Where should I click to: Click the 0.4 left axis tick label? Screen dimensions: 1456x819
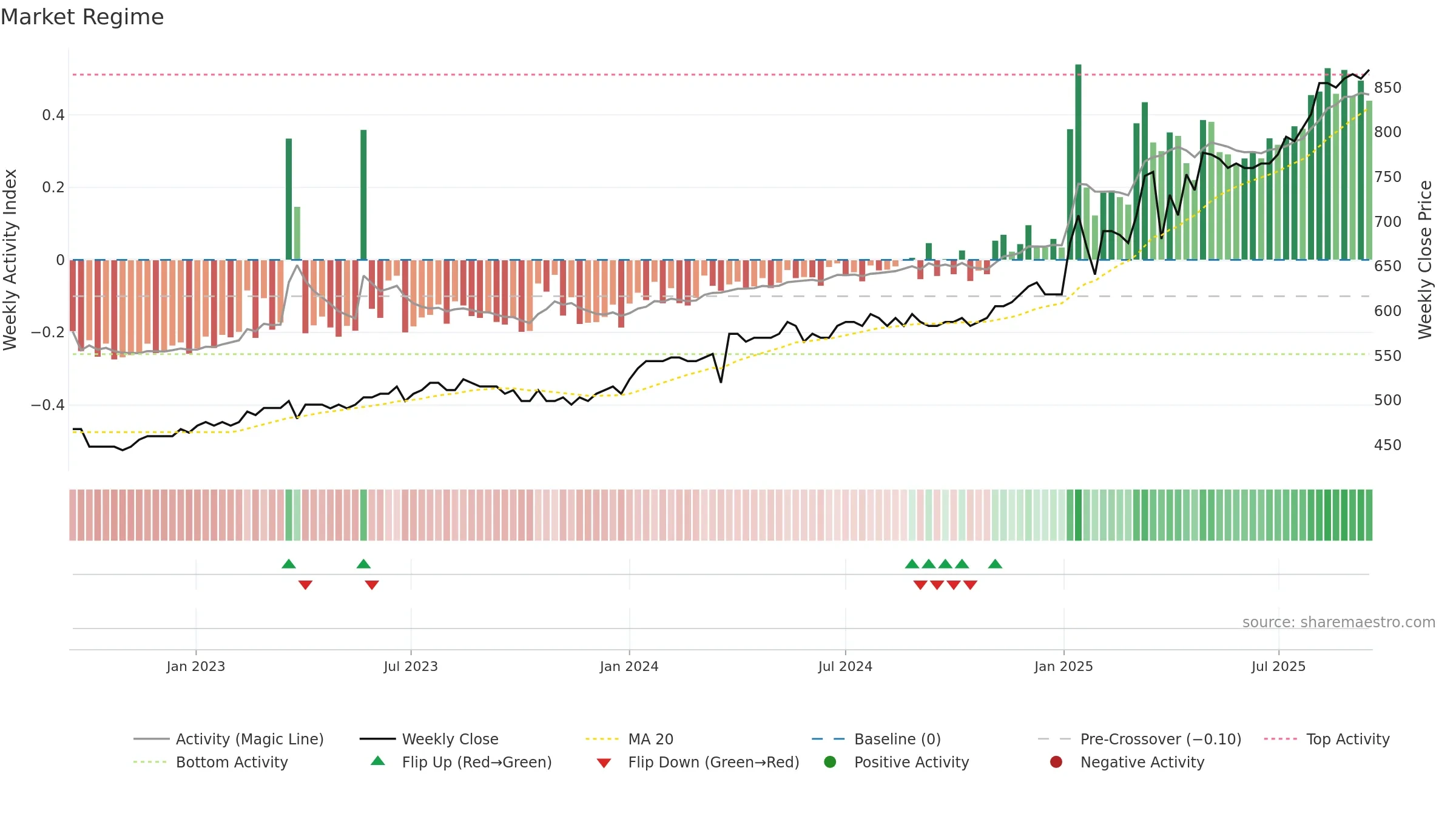click(x=53, y=115)
